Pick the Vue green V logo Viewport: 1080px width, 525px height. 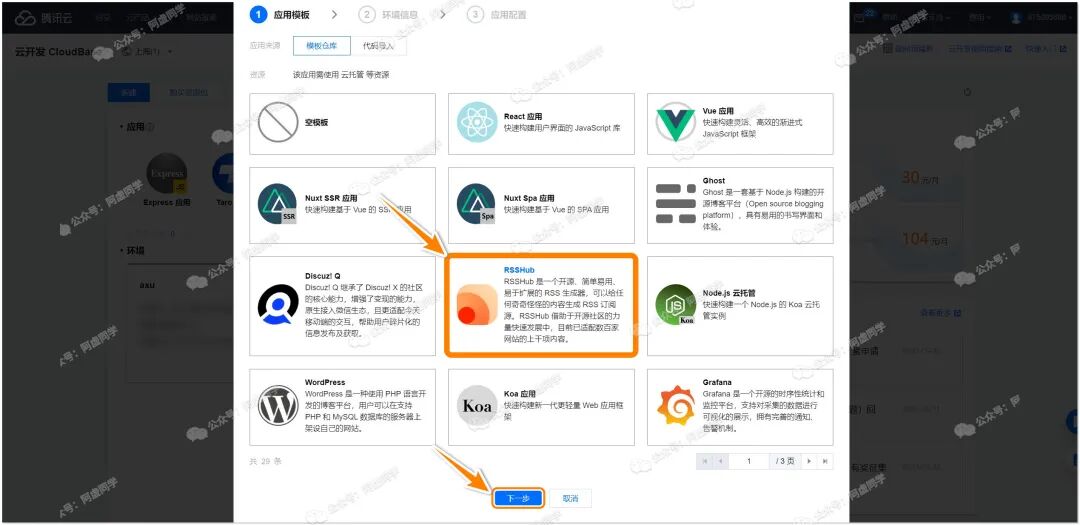pyautogui.click(x=676, y=122)
